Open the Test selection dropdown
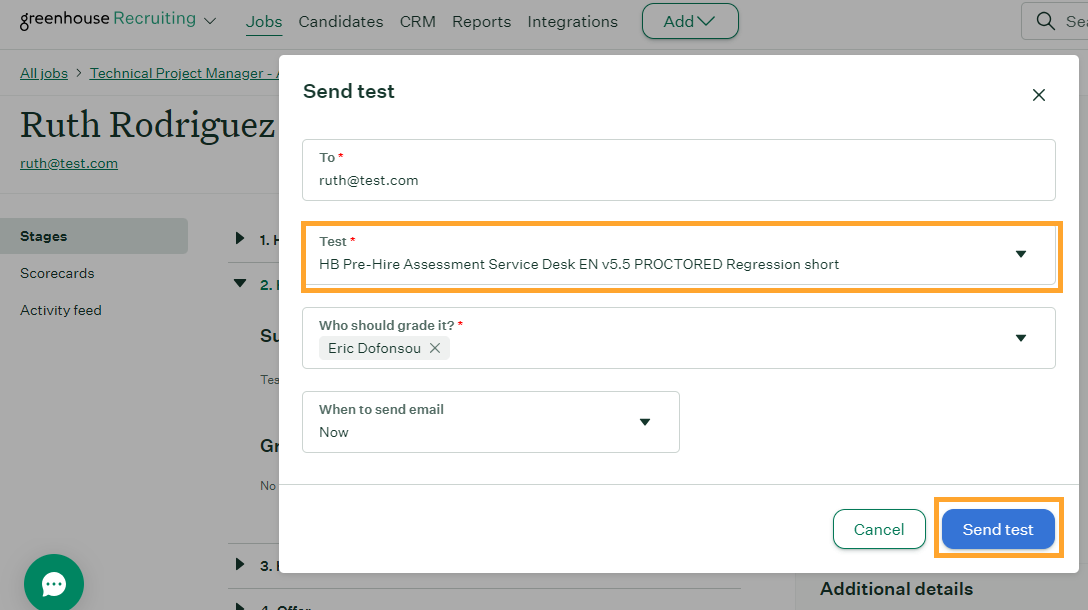The height and width of the screenshot is (610, 1088). pyautogui.click(x=1020, y=255)
